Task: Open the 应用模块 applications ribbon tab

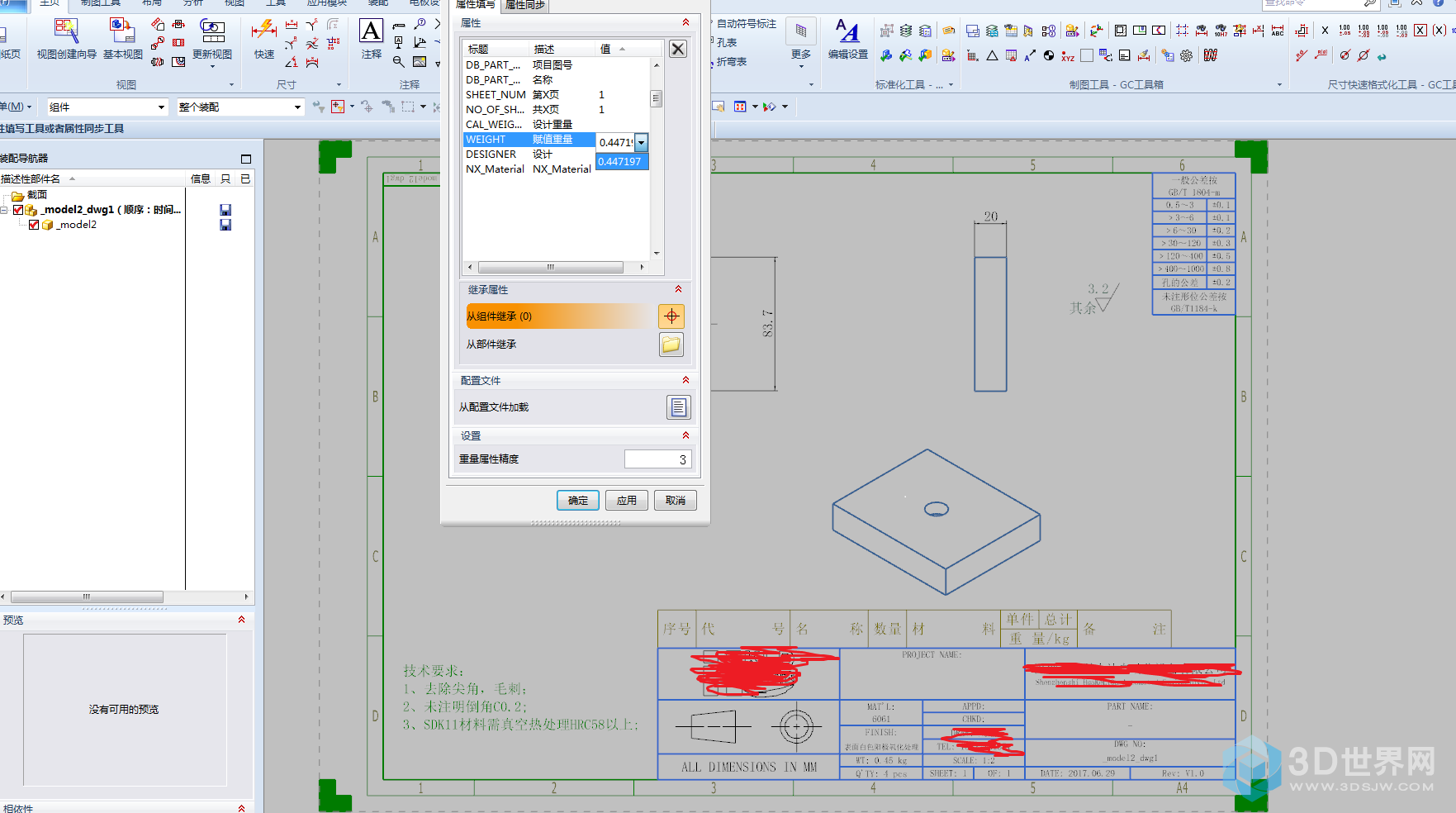Action: pos(327,3)
